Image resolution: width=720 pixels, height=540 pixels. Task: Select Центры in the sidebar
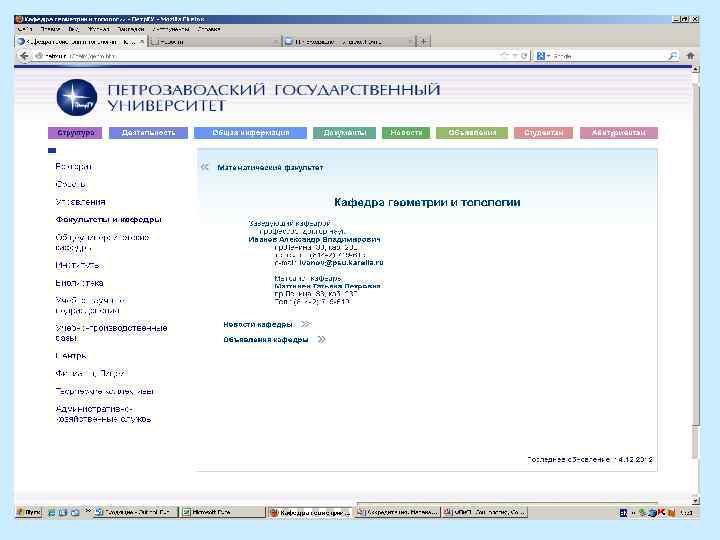pyautogui.click(x=71, y=356)
